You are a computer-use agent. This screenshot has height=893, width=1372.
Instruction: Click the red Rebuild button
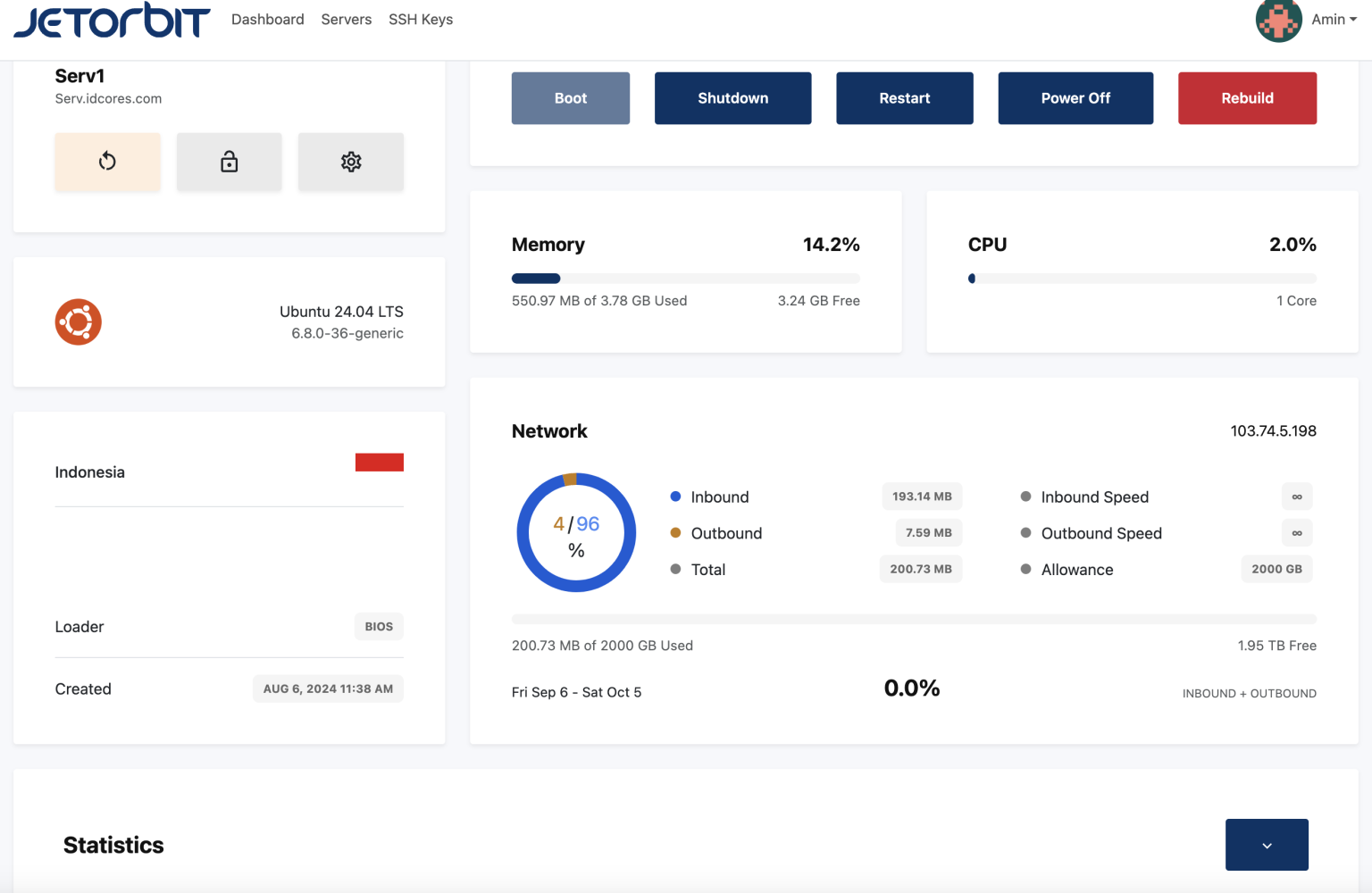pyautogui.click(x=1247, y=97)
